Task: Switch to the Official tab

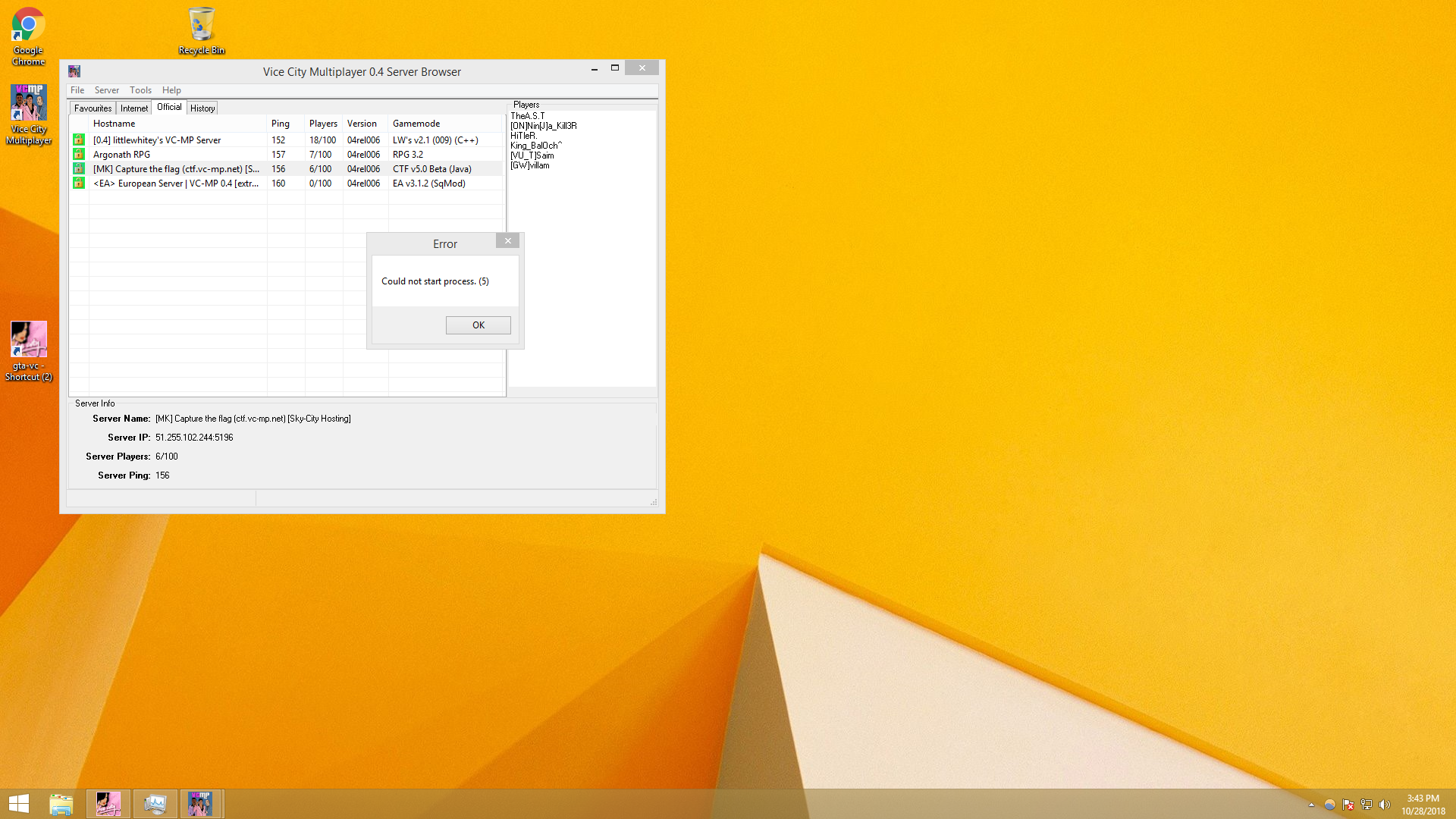Action: [x=169, y=107]
